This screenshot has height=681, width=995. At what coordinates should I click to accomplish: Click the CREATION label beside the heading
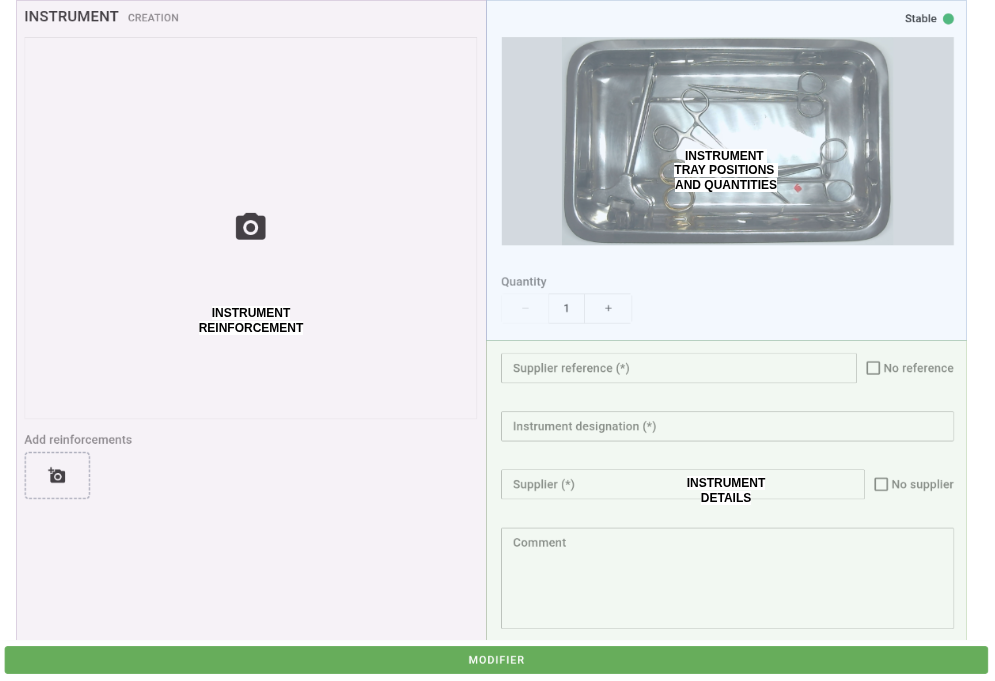click(x=153, y=18)
